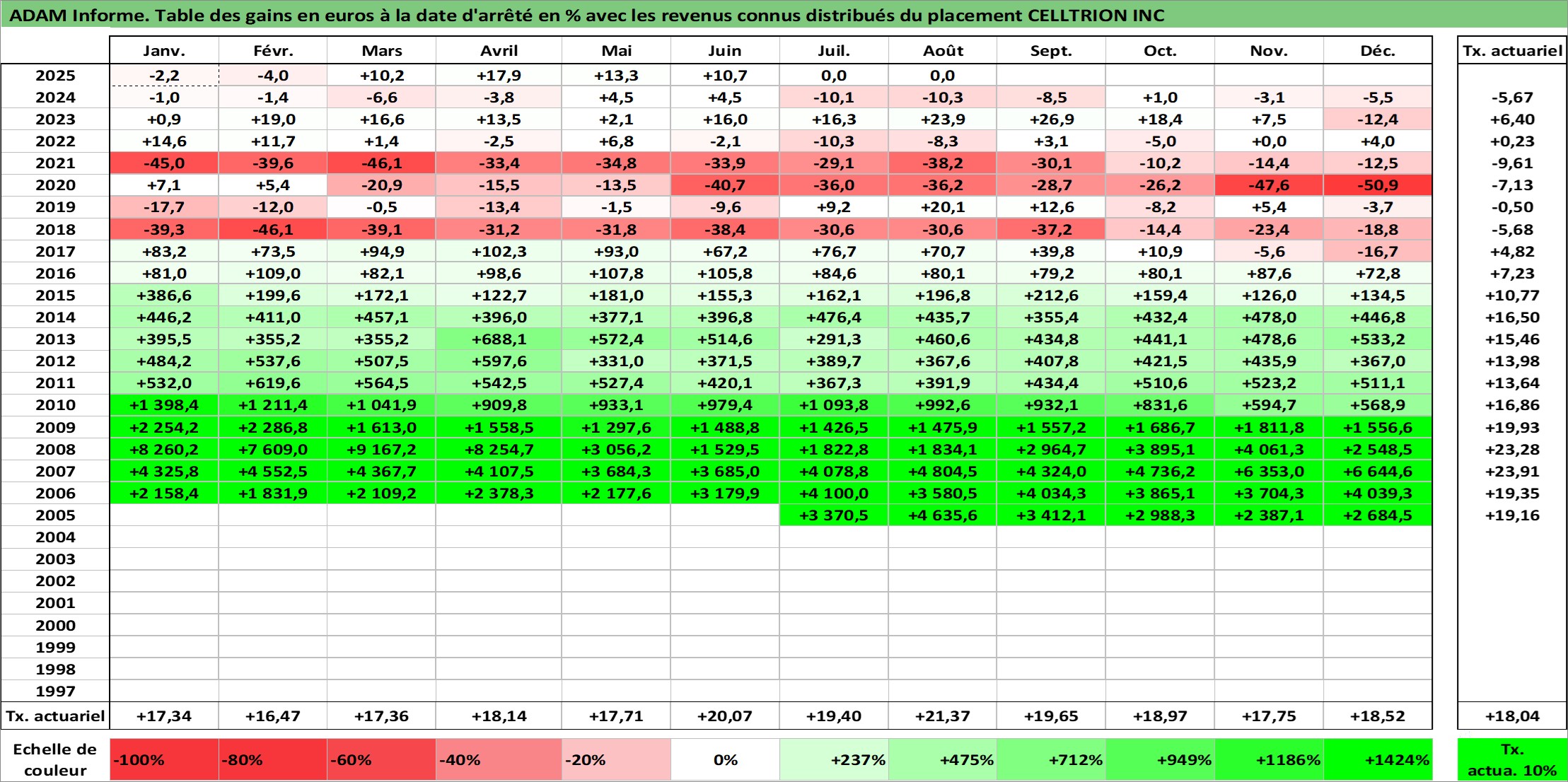Select the +478,0 cell in 2014 Nov.
1568x782 pixels.
pyautogui.click(x=1269, y=317)
